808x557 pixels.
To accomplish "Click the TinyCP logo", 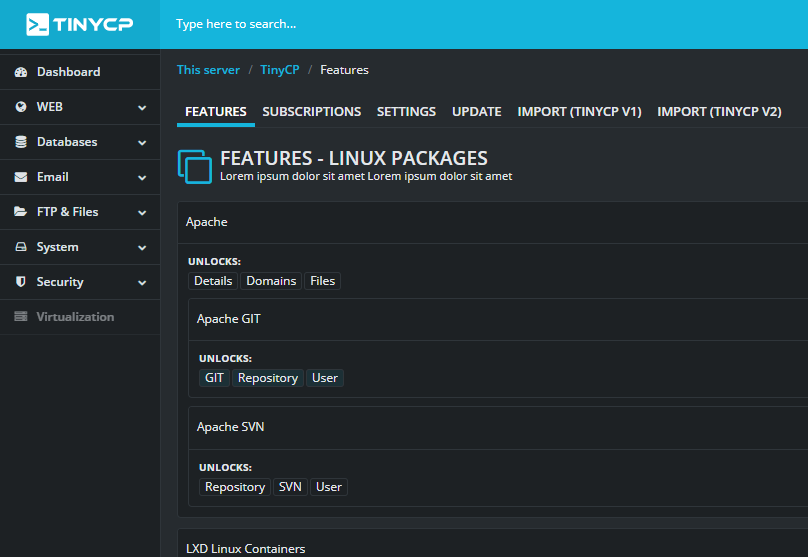I will click(x=80, y=24).
